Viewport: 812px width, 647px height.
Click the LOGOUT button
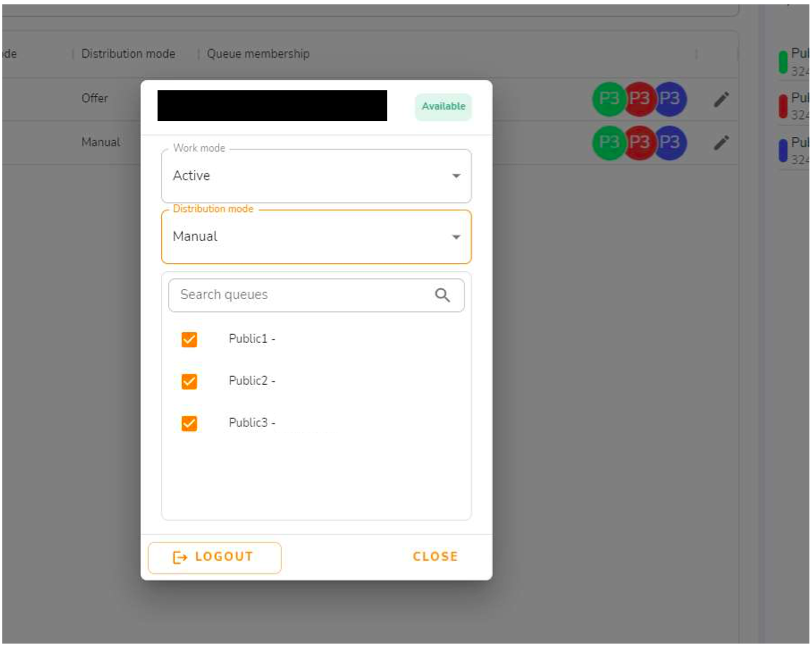click(215, 557)
